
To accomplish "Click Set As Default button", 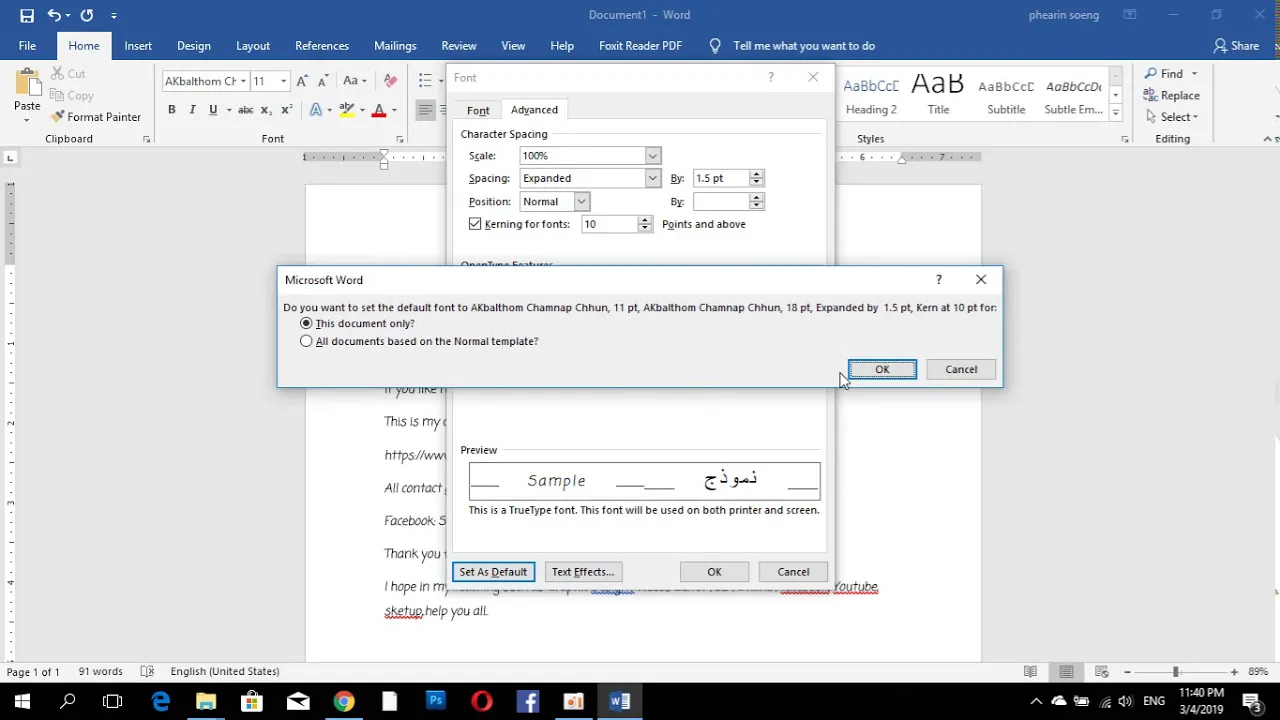I will tap(493, 572).
